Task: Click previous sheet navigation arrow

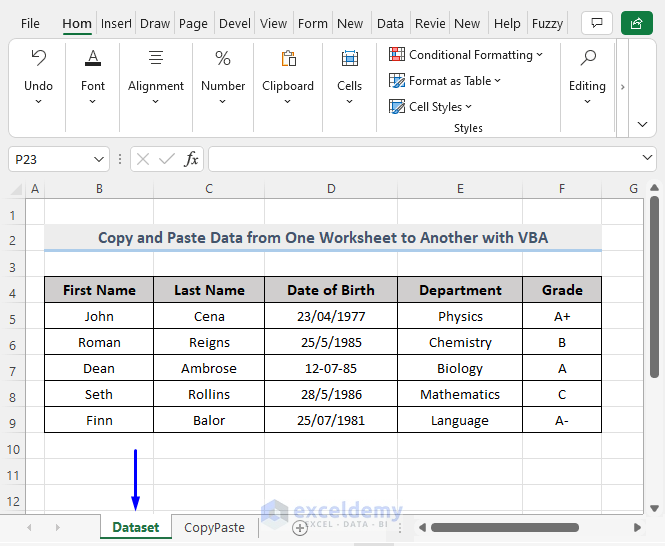Action: 29,527
